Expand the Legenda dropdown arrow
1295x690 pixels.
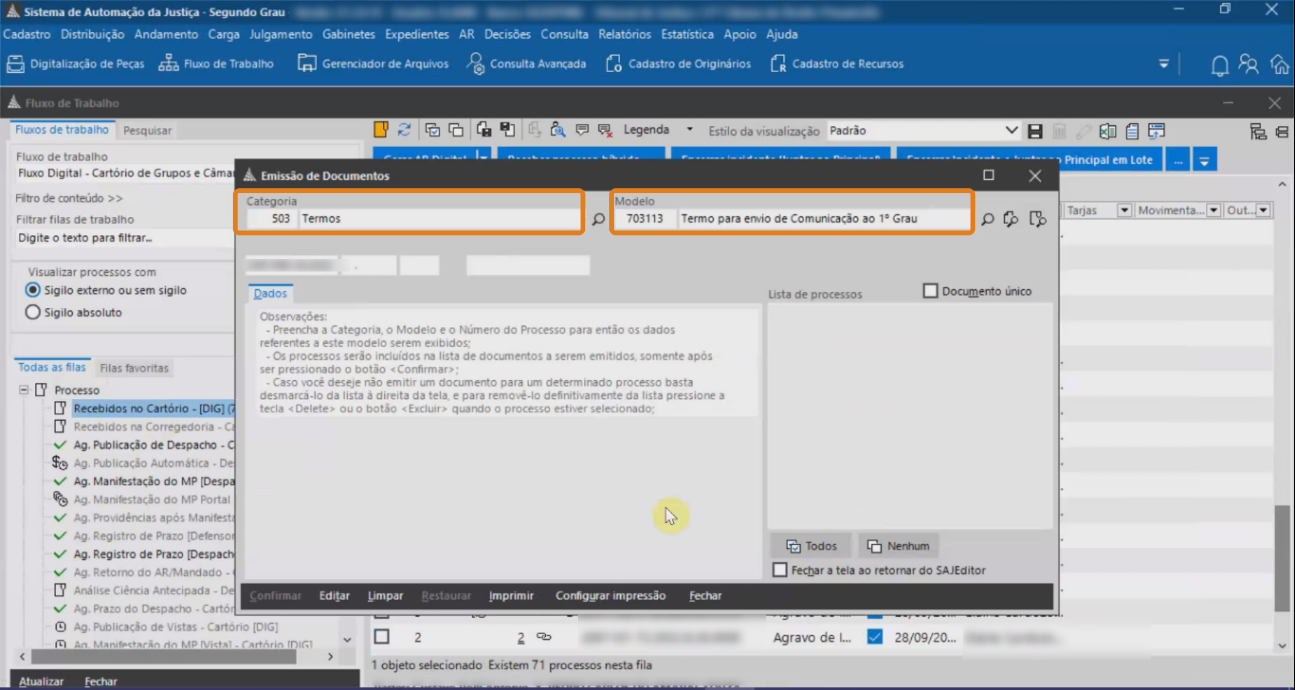click(689, 130)
